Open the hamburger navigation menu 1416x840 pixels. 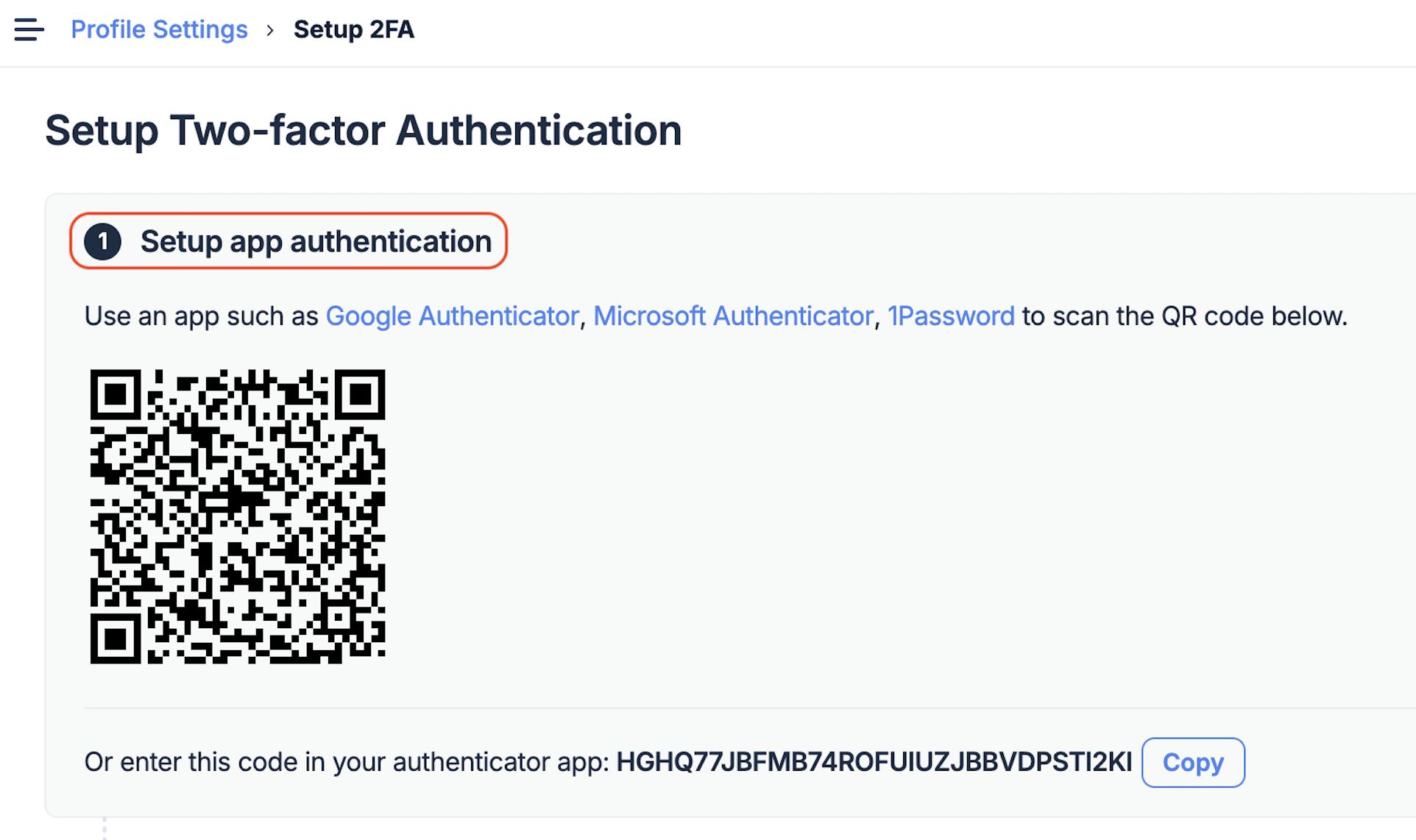coord(29,30)
